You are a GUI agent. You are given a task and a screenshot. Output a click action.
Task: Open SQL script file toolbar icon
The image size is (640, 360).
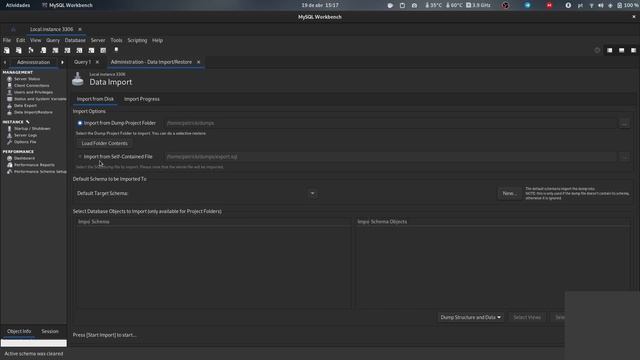[x=19, y=50]
